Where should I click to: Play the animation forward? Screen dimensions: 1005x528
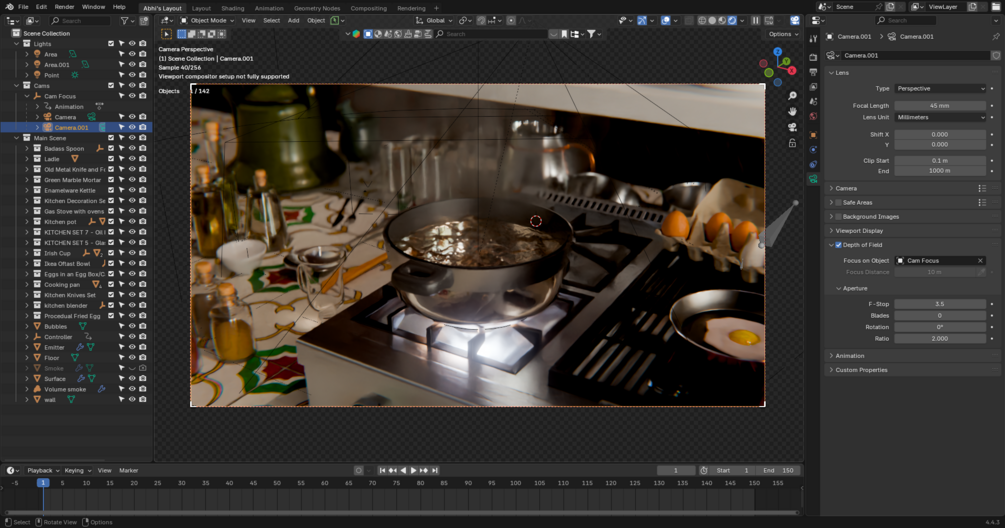(413, 470)
